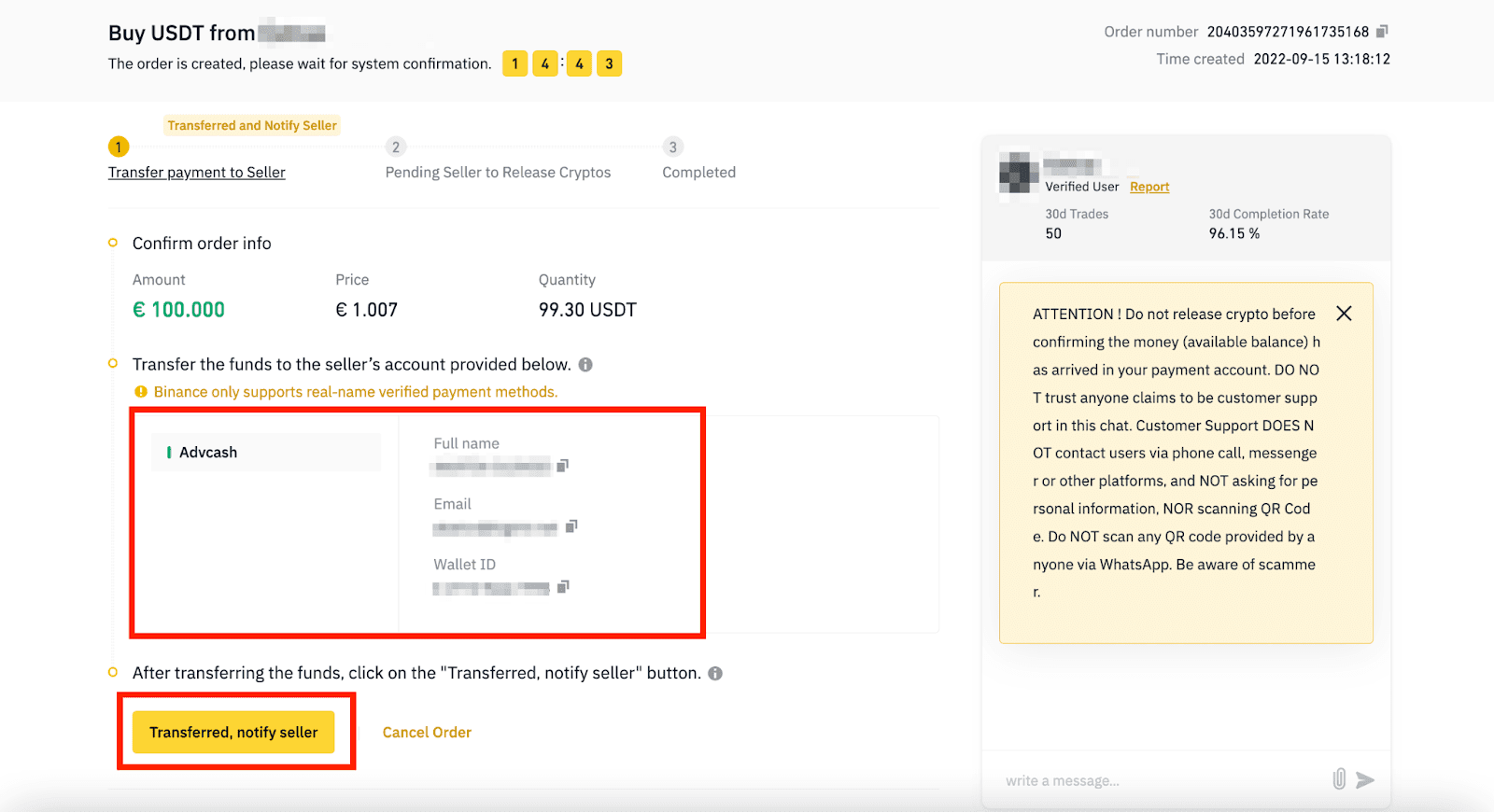Select step 2 Pending Seller to Release Cryptos
The image size is (1494, 812).
point(498,173)
